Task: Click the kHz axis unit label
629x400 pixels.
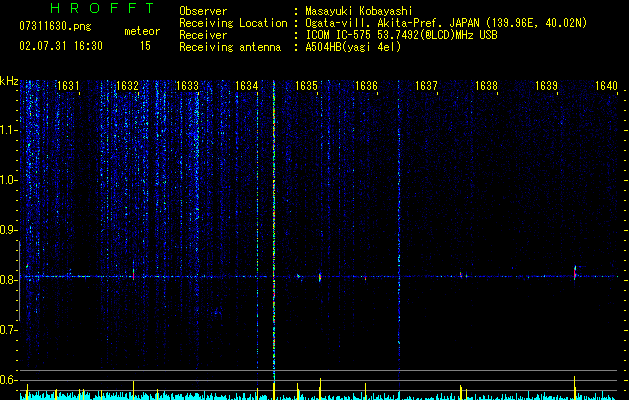Action: coord(9,81)
